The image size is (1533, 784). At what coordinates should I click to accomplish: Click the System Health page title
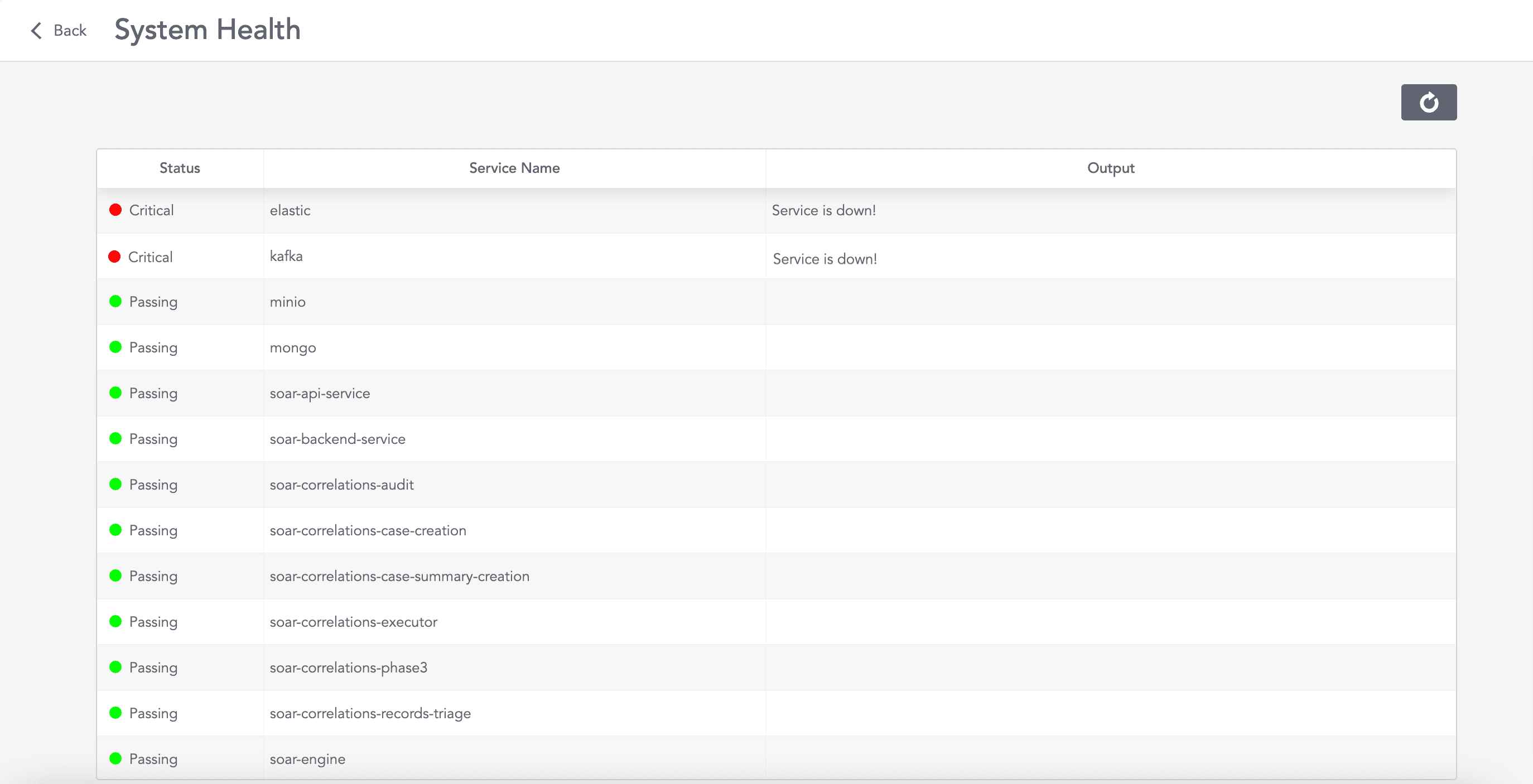pos(206,28)
